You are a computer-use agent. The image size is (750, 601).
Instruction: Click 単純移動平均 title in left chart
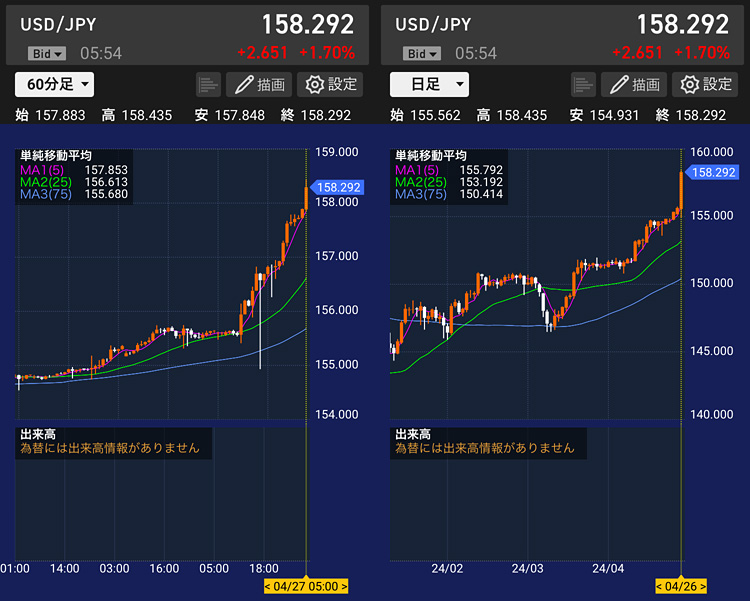point(55,156)
